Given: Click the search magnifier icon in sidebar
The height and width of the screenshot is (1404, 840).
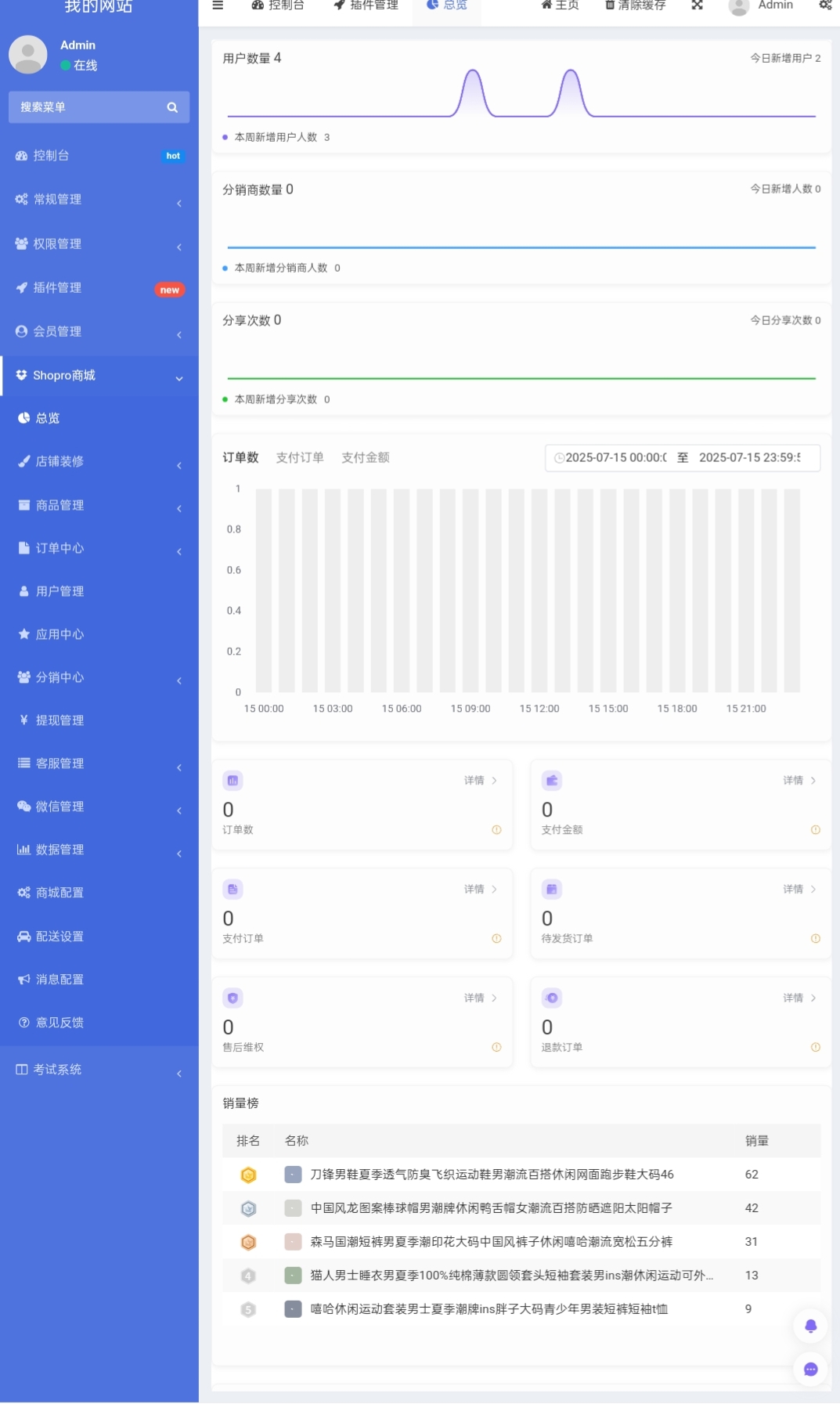Looking at the screenshot, I should click(x=172, y=107).
